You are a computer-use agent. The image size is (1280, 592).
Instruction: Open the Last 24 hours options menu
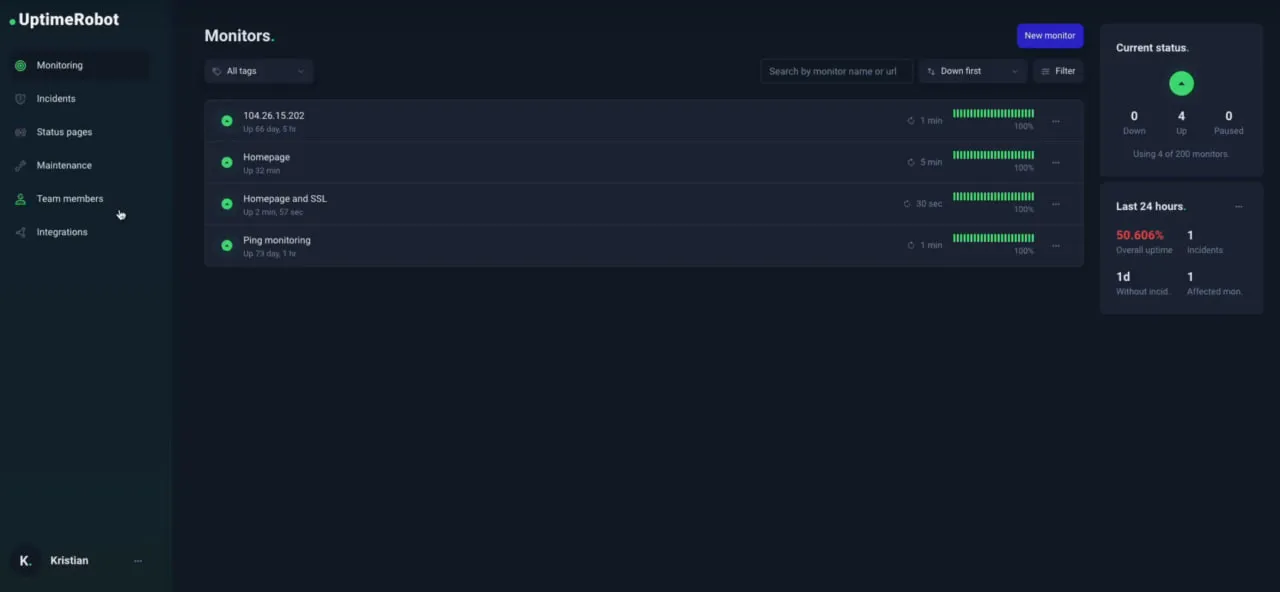1238,207
